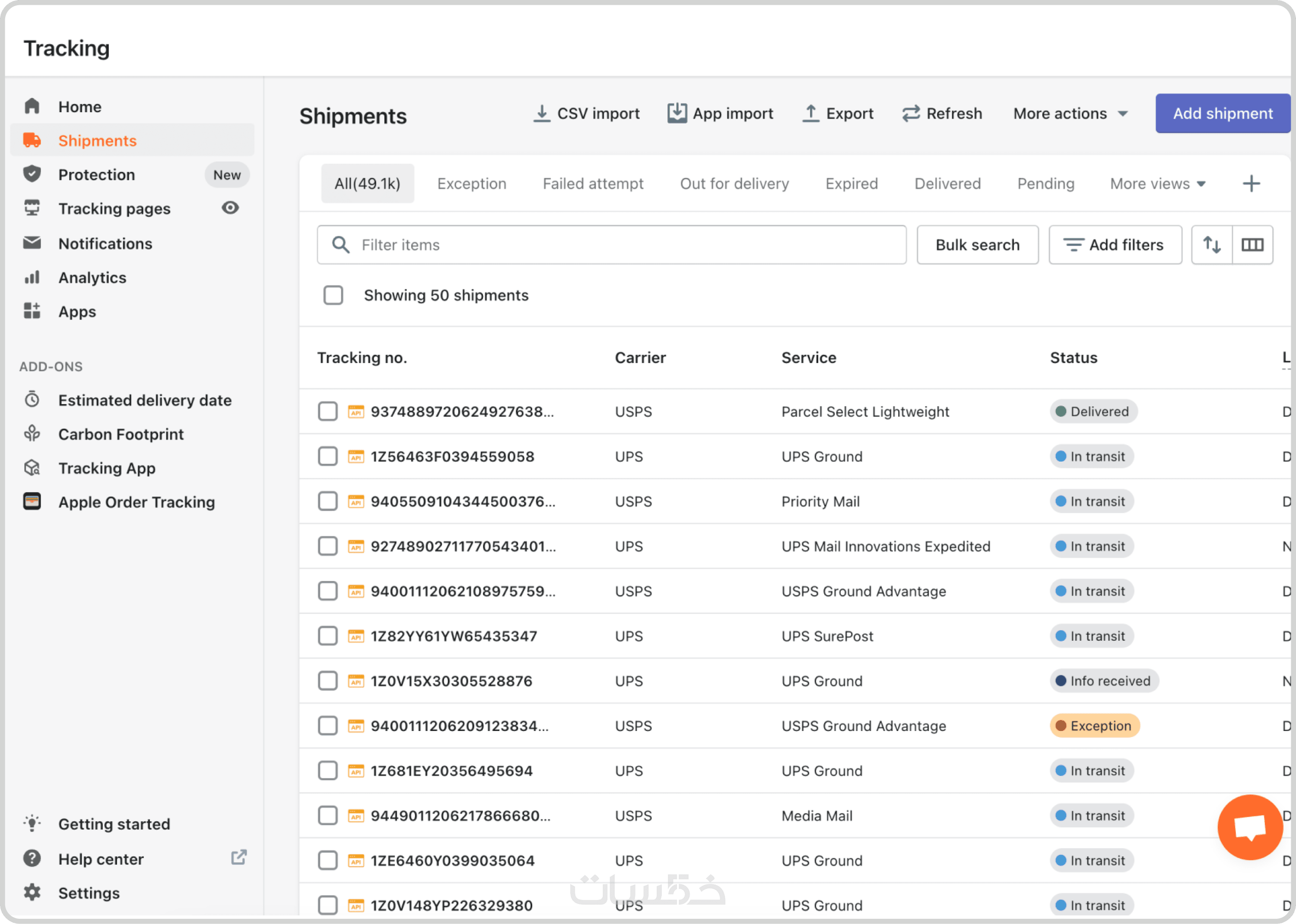Click the Settings gear icon in sidebar

(x=32, y=892)
